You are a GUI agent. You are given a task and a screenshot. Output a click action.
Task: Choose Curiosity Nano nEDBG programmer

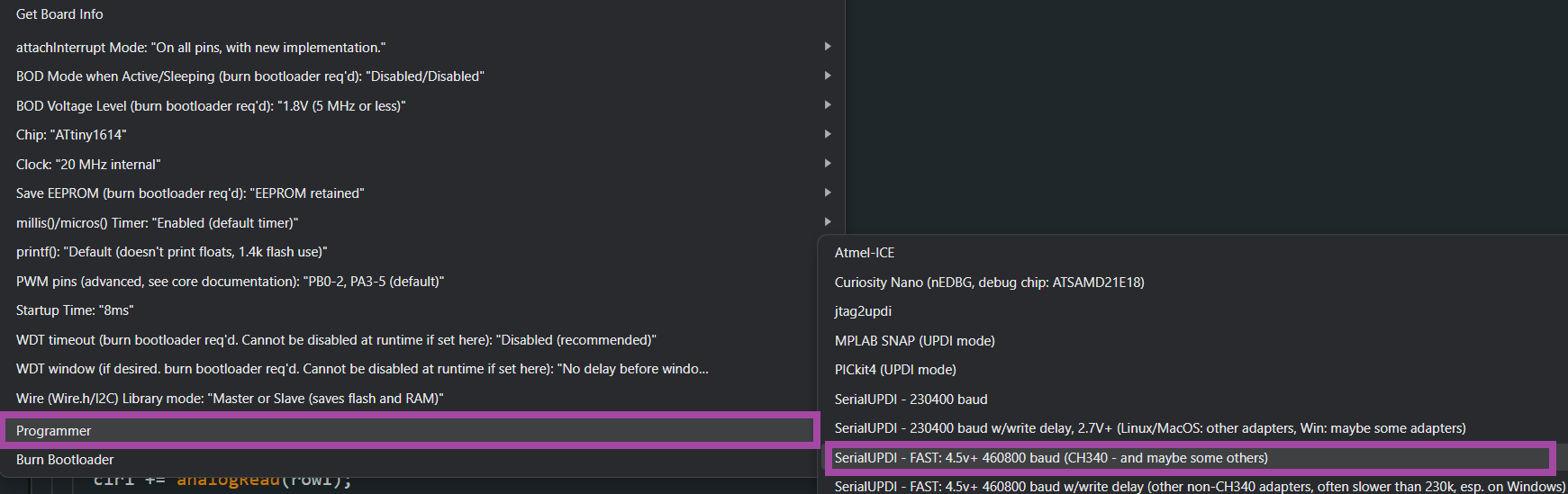[989, 283]
